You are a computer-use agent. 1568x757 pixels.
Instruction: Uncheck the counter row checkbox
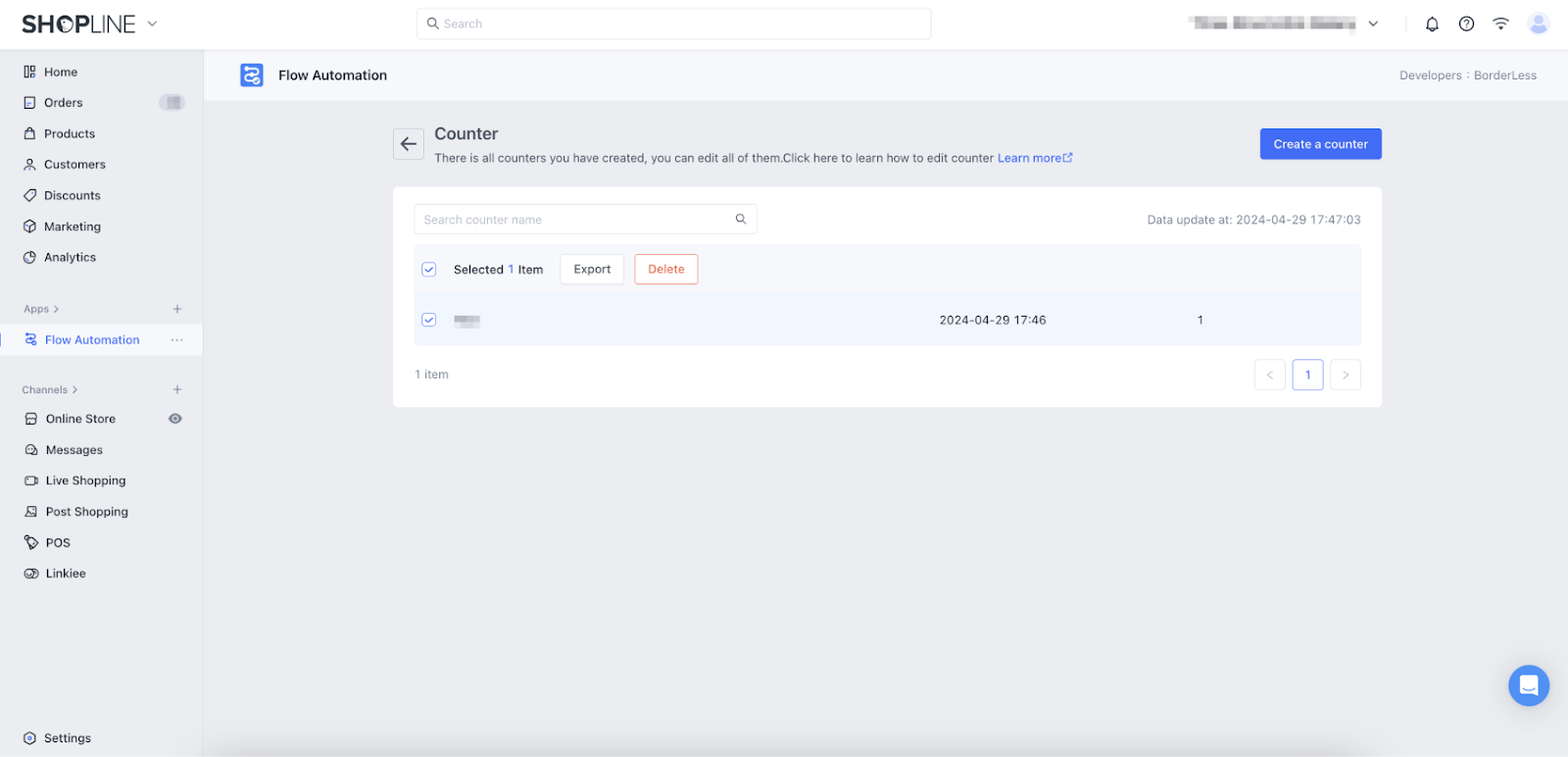[x=429, y=320]
